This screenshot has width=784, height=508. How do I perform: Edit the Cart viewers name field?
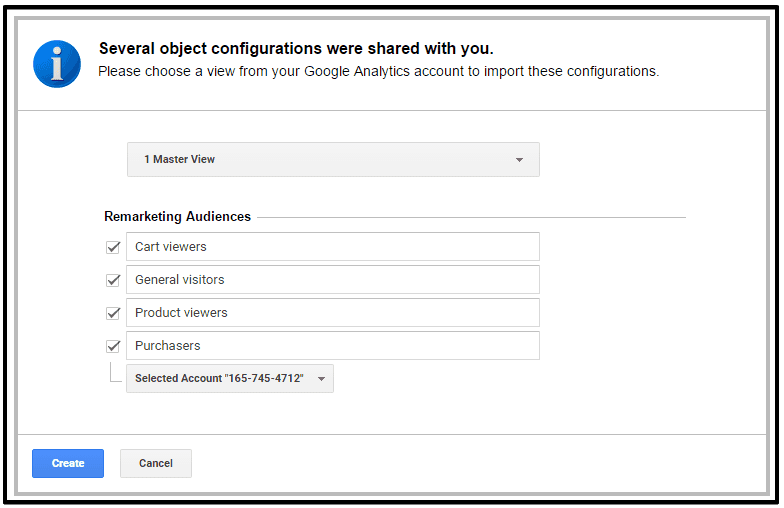333,247
